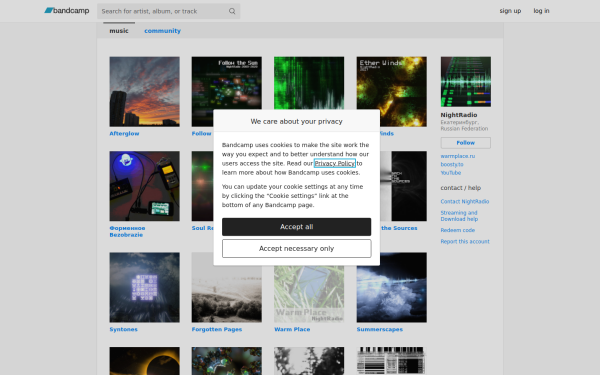This screenshot has height=375, width=600.
Task: Open the Warm Place album cover
Action: tap(309, 294)
